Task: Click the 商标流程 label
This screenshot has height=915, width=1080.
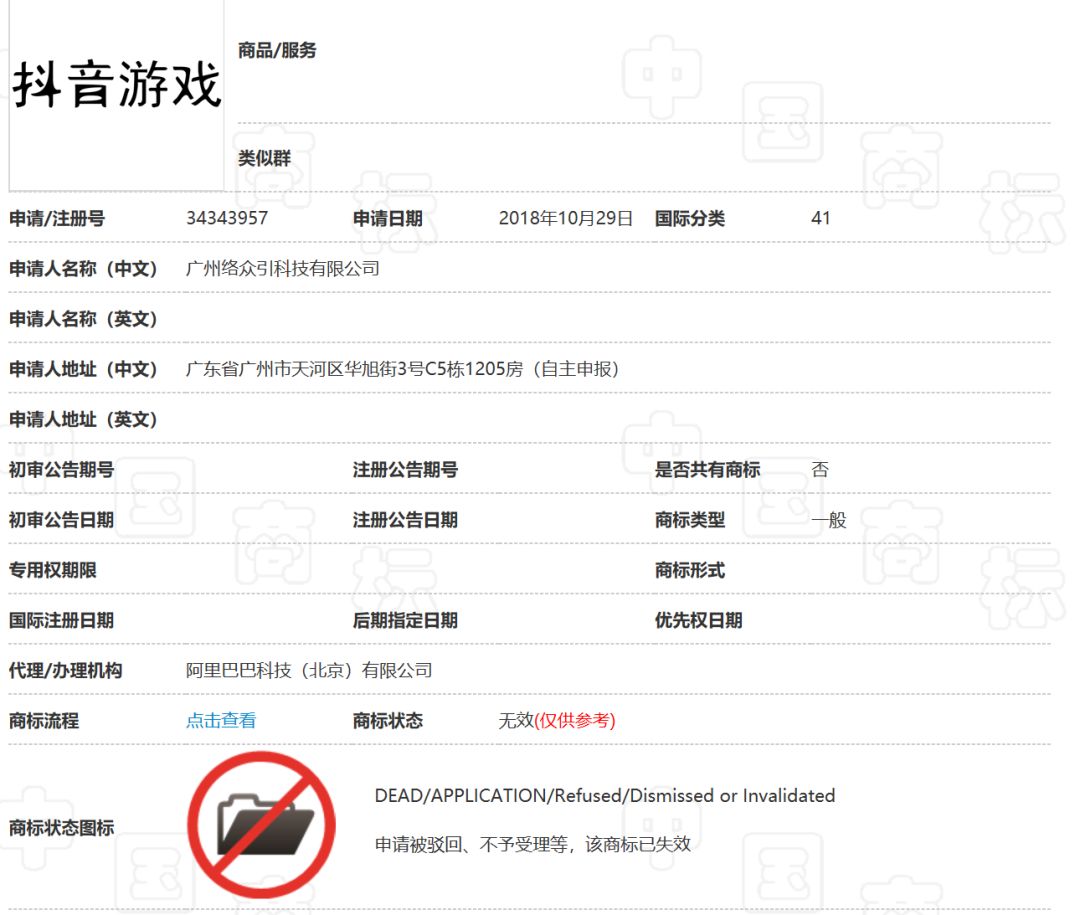Action: (43, 721)
